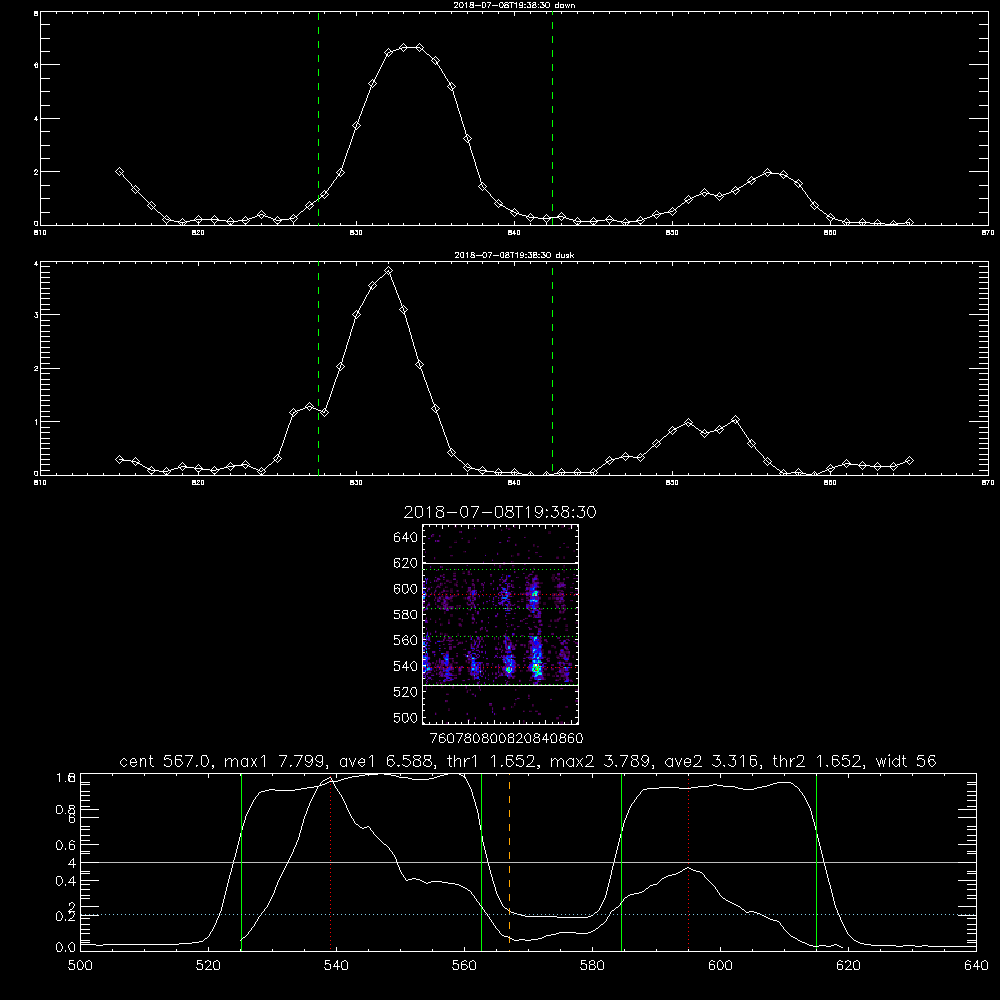Screen dimensions: 1000x1000
Task: Click the '600' label on bottom plot x-axis
Action: pos(721,965)
